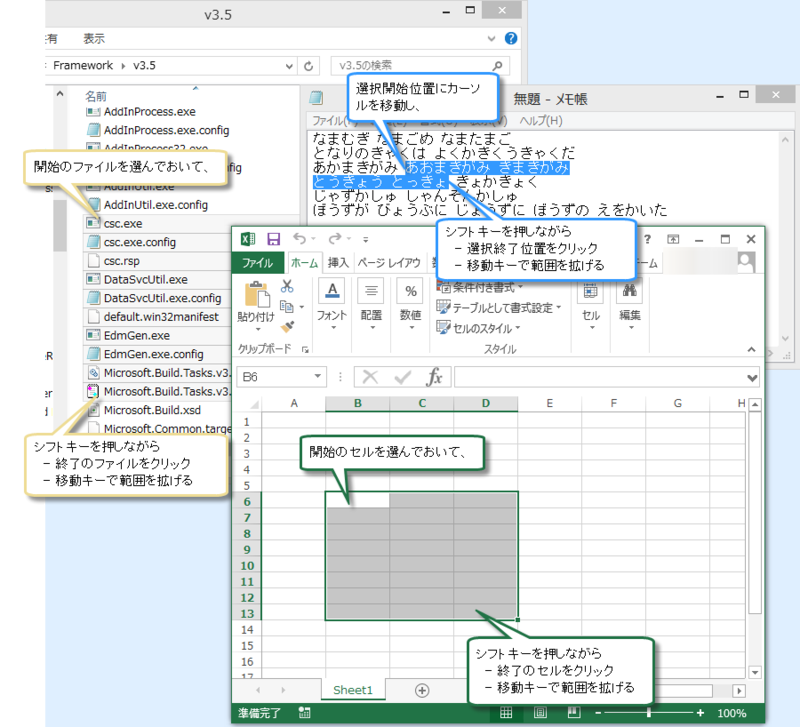Click the v3.5 breadcrumb in Explorer address bar
This screenshot has width=800, height=727.
coord(144,66)
